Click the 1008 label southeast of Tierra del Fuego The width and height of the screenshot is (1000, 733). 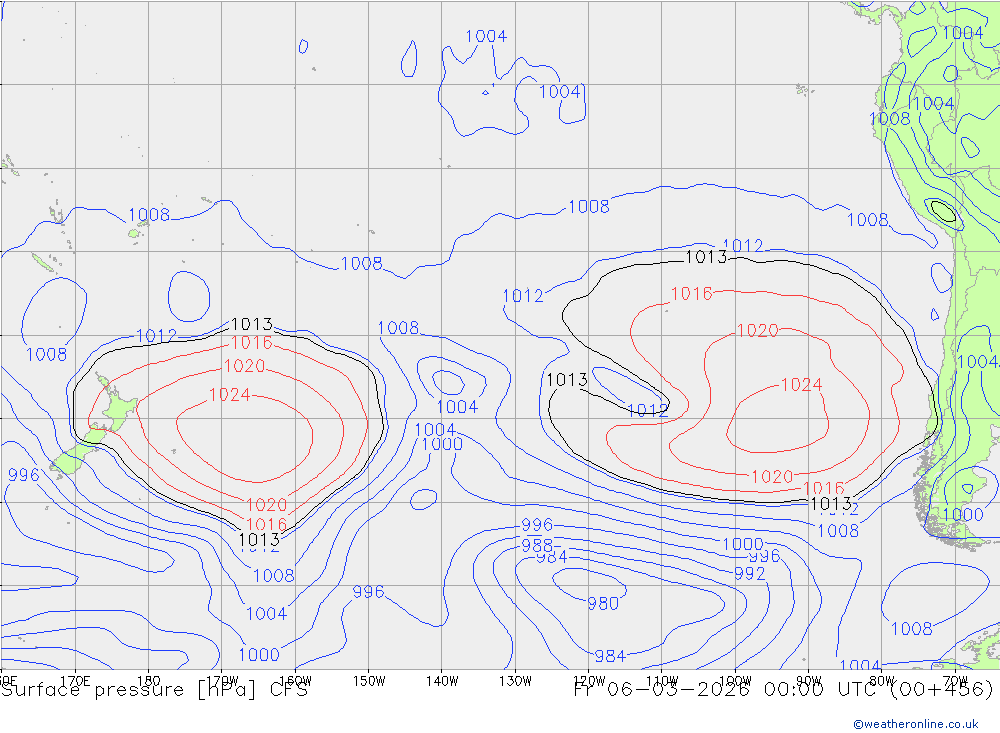pyautogui.click(x=912, y=628)
